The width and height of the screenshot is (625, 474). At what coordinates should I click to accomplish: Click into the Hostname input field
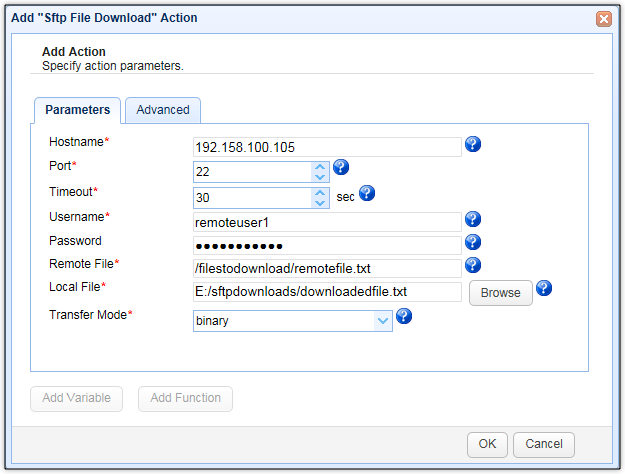pos(326,147)
